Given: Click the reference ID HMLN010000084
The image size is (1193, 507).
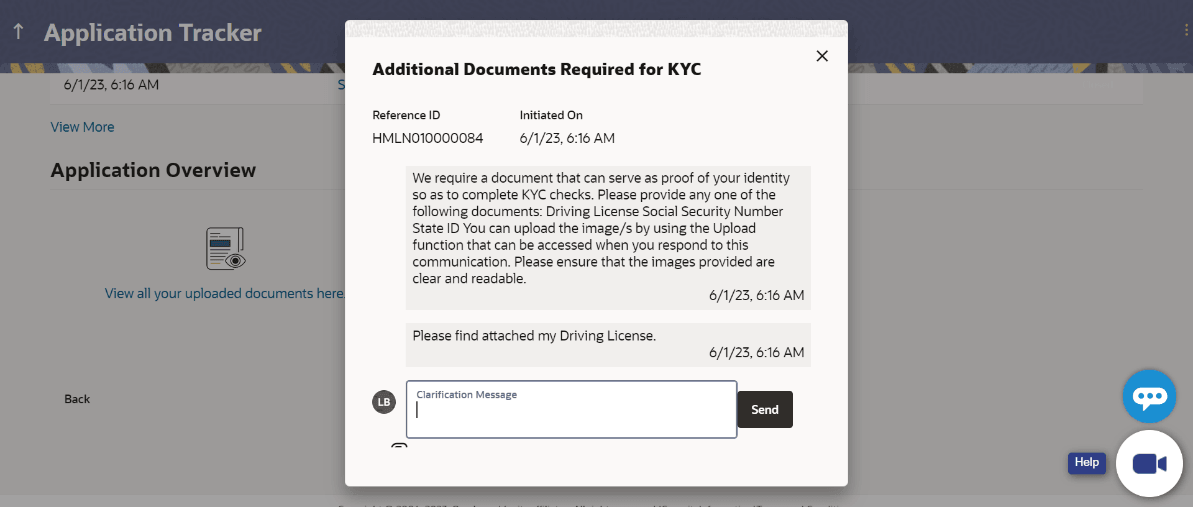Looking at the screenshot, I should pyautogui.click(x=427, y=138).
